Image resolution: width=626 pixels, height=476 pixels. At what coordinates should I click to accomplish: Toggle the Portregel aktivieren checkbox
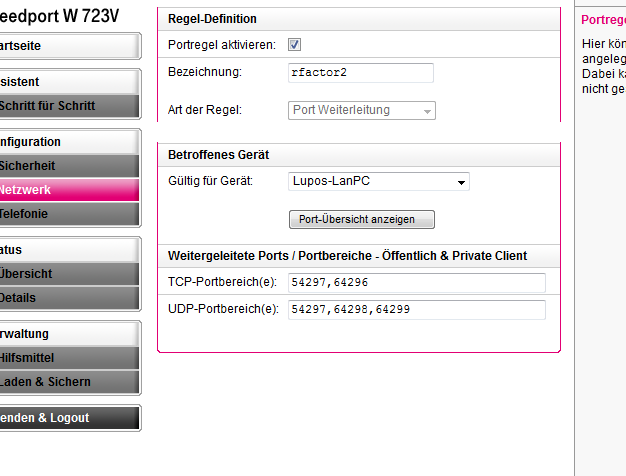tap(295, 45)
